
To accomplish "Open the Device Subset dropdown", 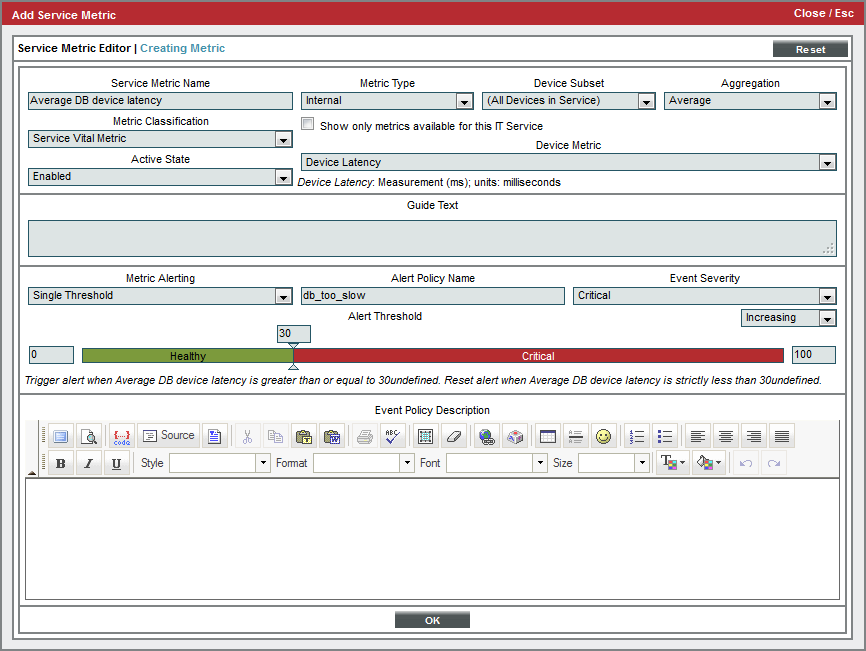I will [x=645, y=101].
